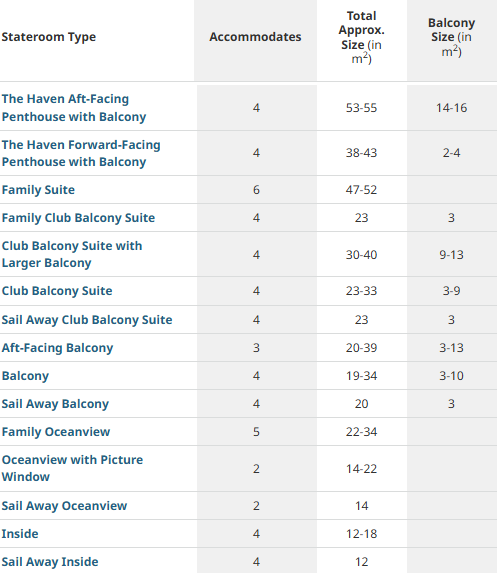
Task: Open The Haven Aft-Facing Penthouse with Balcony link
Action: click(74, 108)
